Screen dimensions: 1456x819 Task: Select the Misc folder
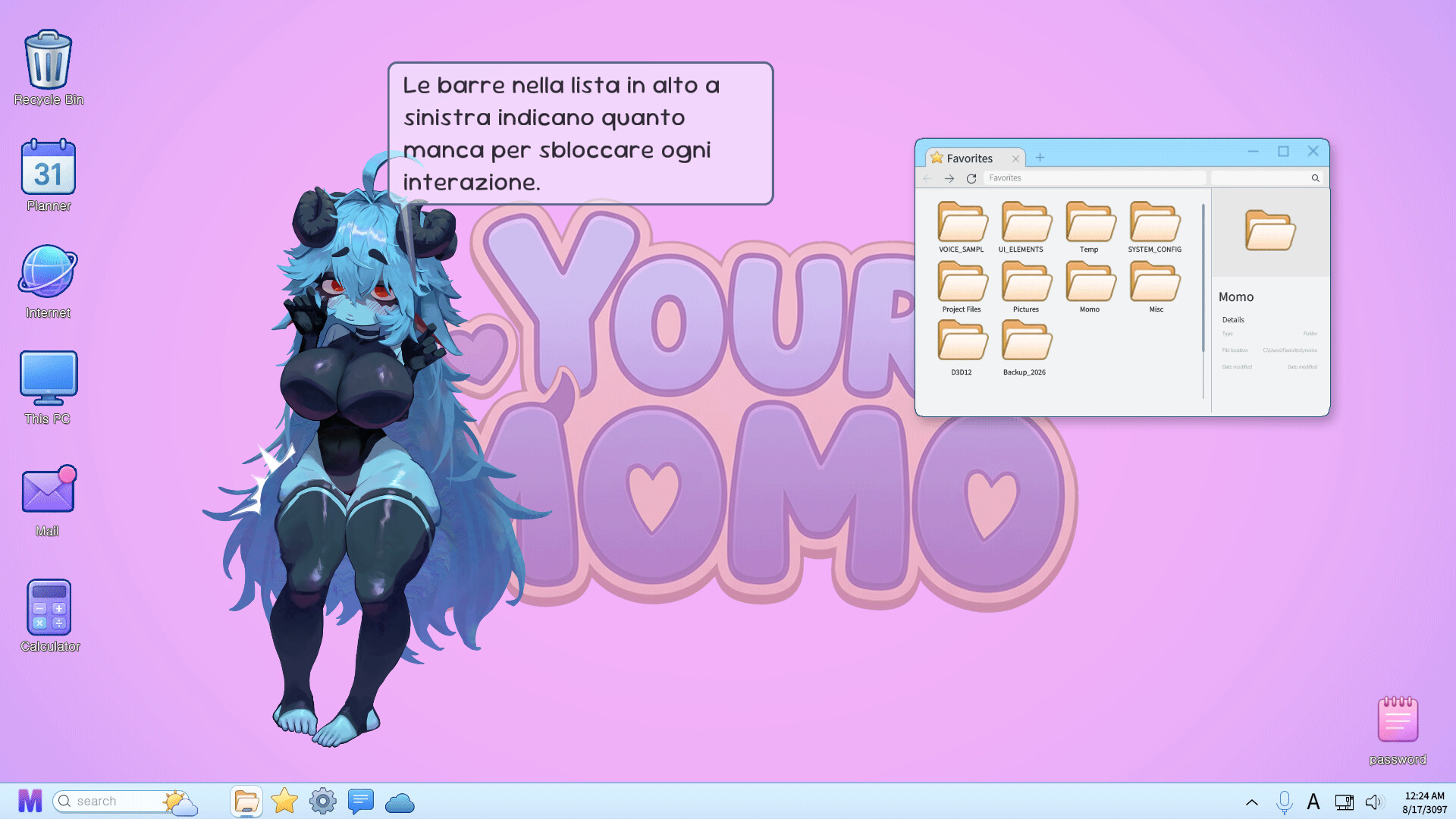pyautogui.click(x=1155, y=287)
